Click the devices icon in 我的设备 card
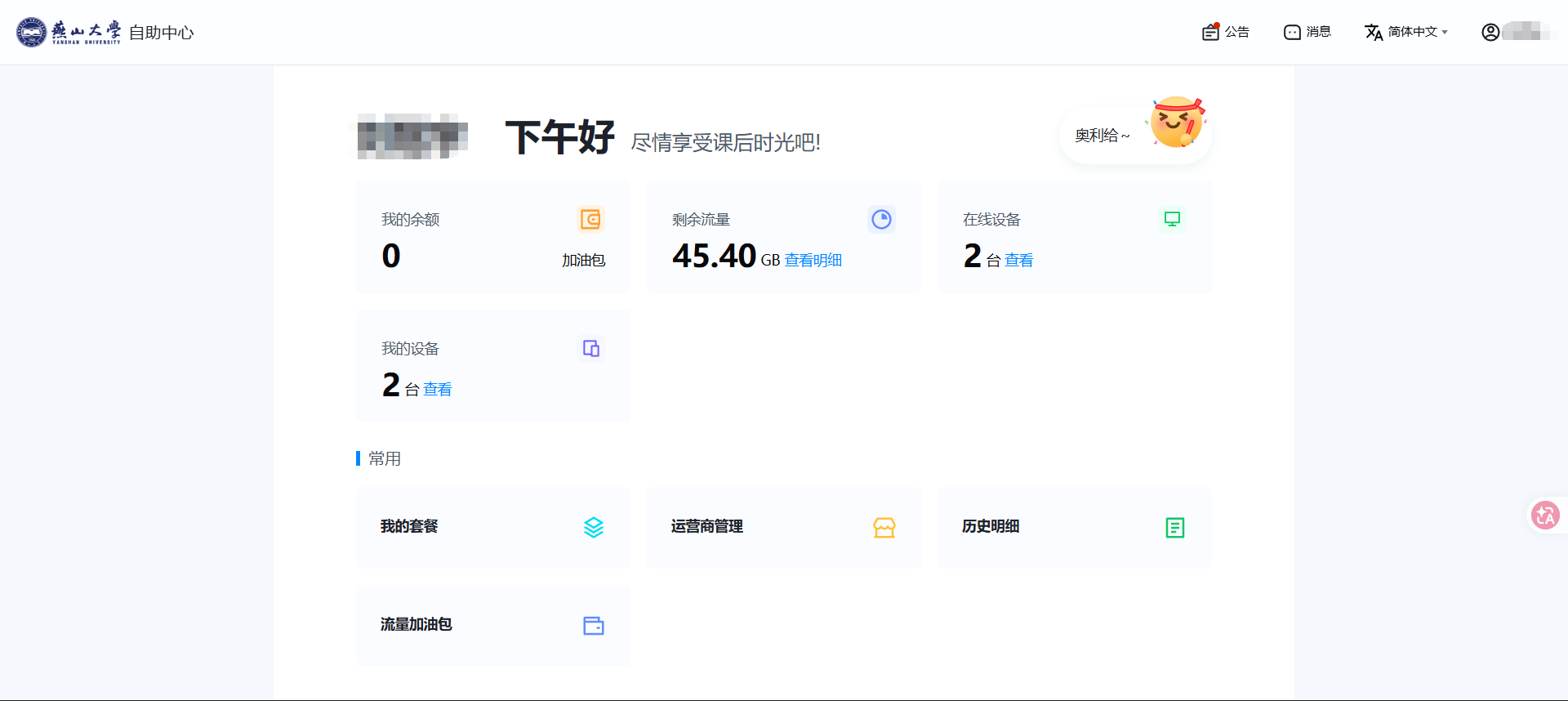This screenshot has width=1568, height=701. click(590, 348)
